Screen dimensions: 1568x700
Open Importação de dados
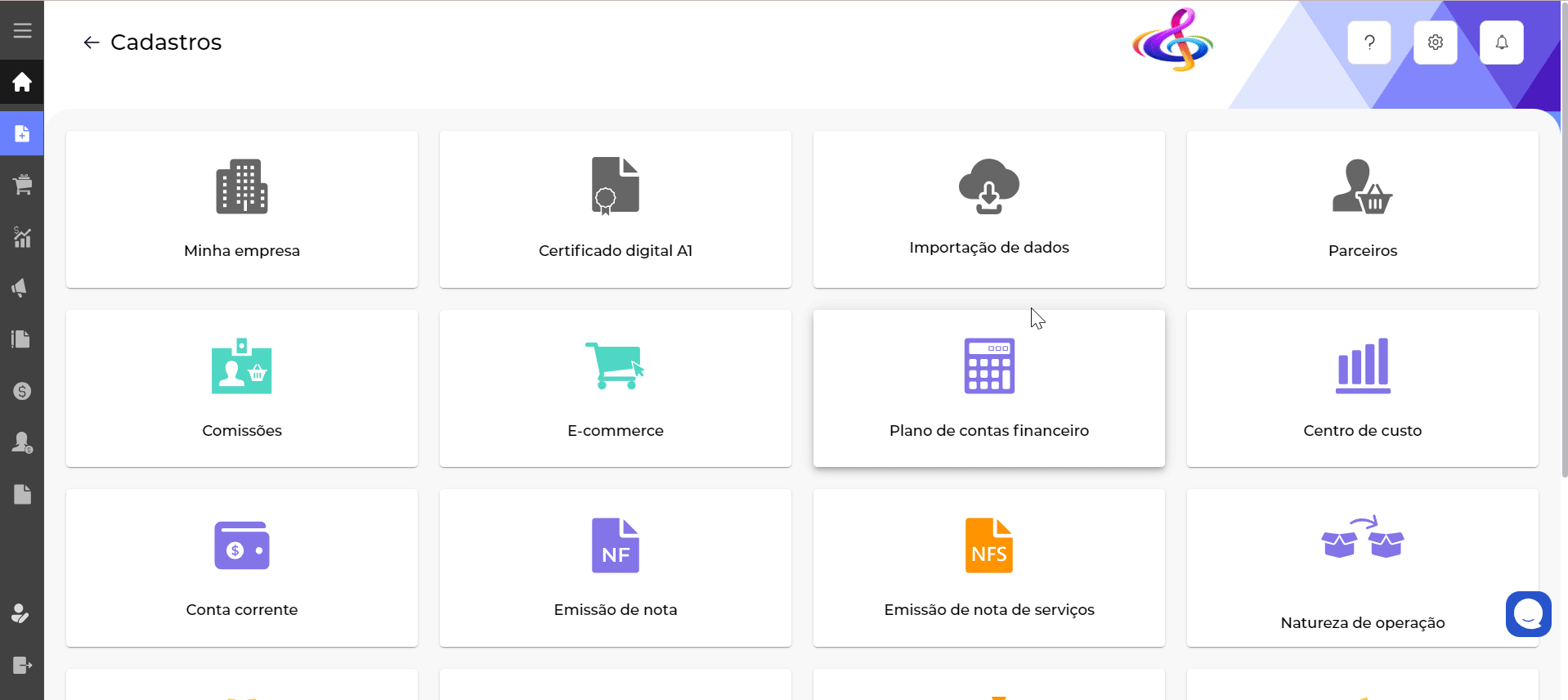(x=989, y=209)
